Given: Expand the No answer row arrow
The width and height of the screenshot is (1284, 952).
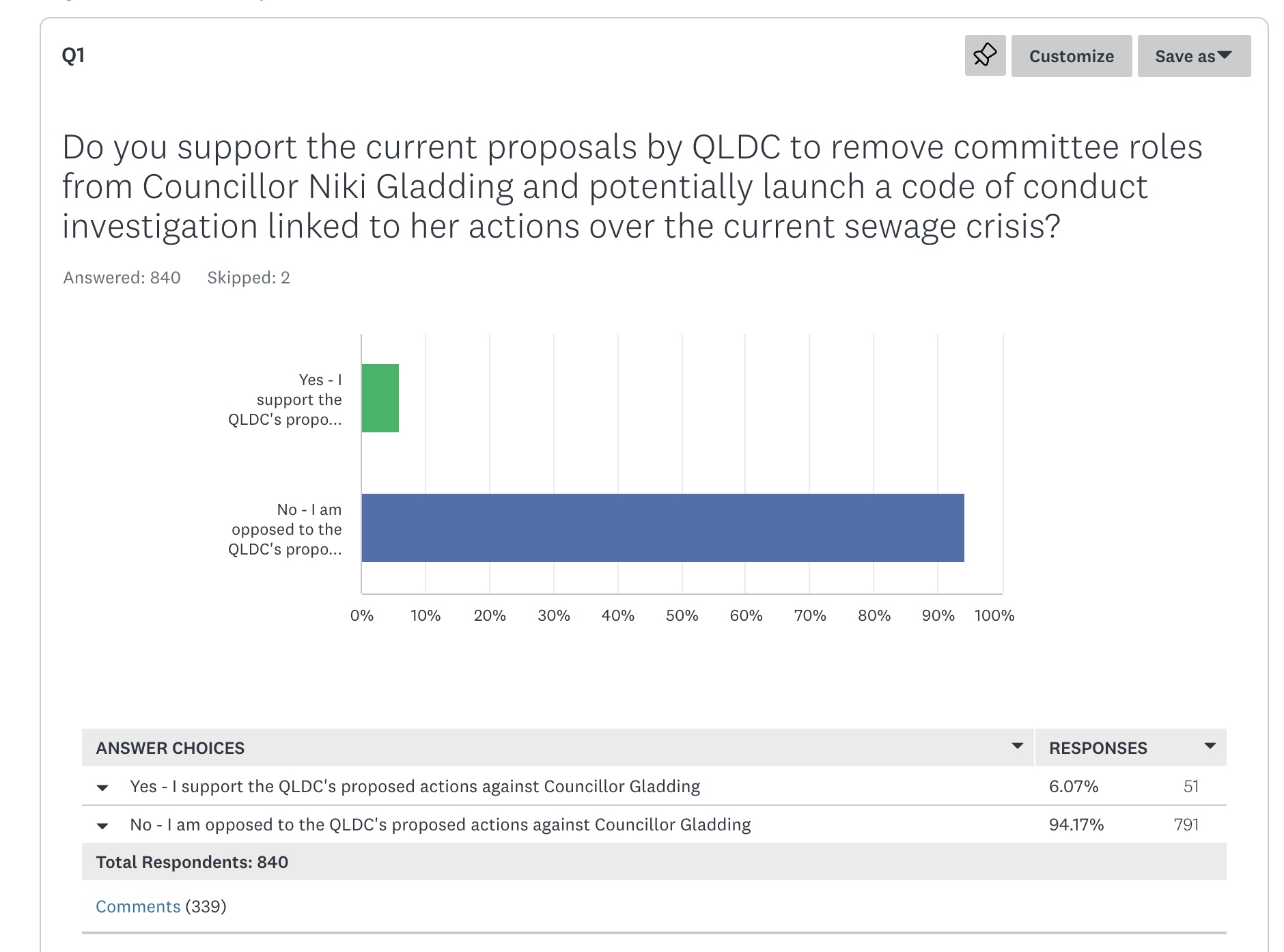Looking at the screenshot, I should click(x=102, y=826).
